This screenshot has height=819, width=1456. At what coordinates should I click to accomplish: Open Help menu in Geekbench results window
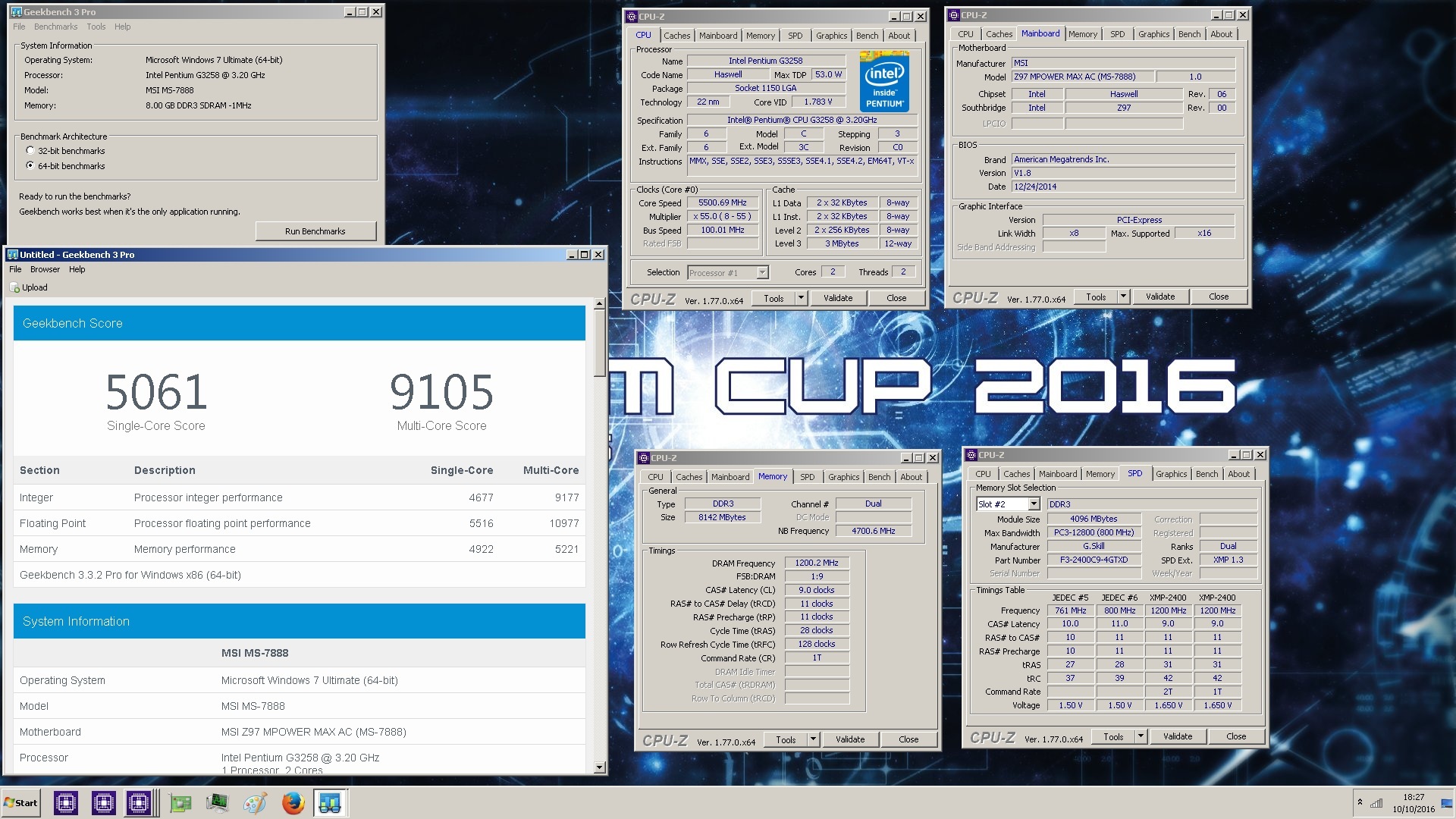[77, 269]
